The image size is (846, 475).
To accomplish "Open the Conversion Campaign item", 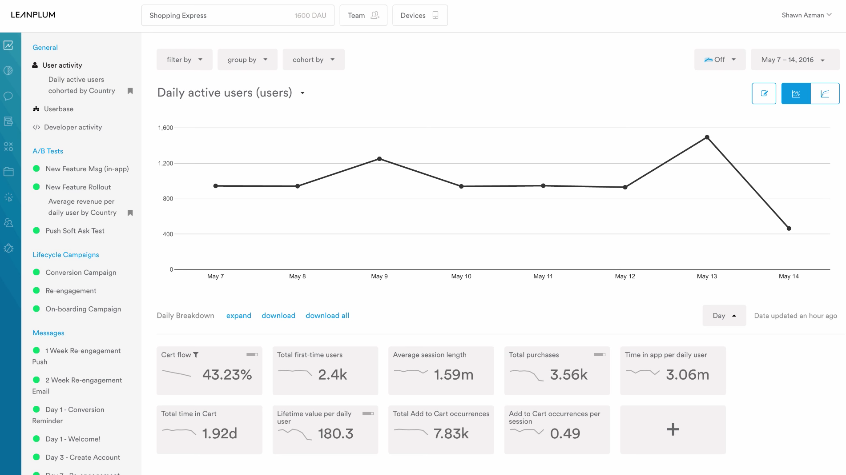I will click(x=80, y=272).
